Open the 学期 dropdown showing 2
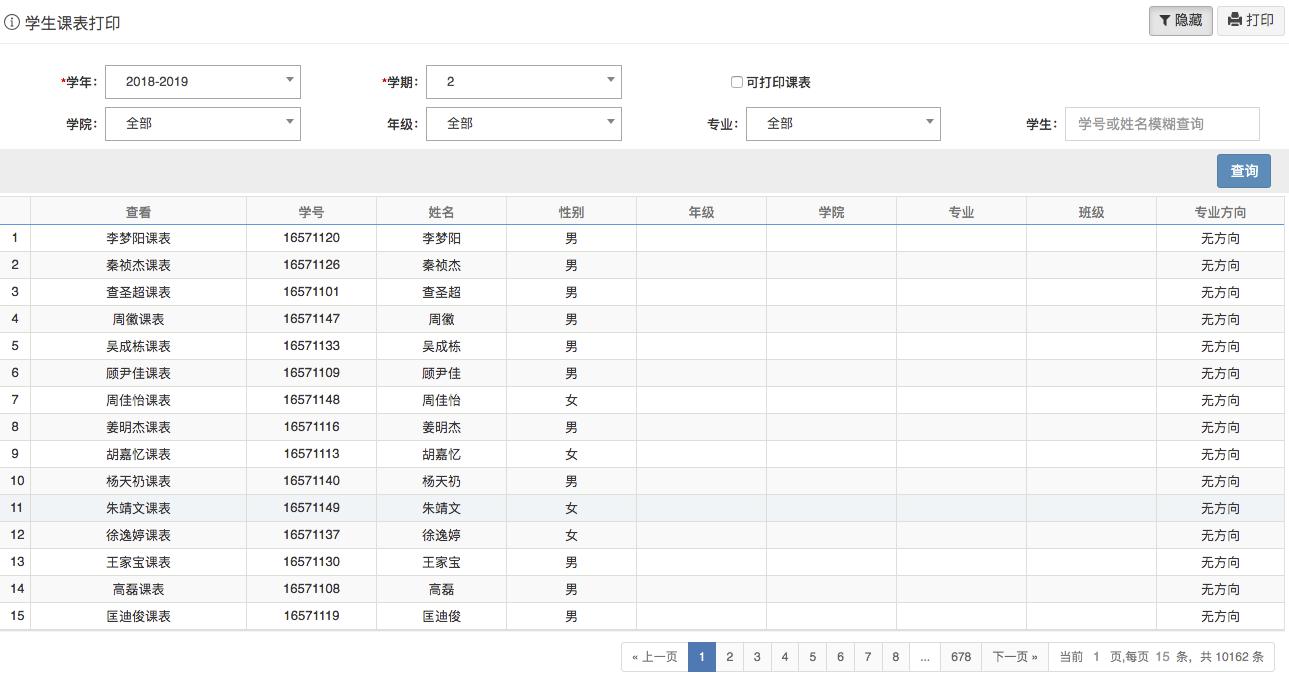 coord(523,81)
